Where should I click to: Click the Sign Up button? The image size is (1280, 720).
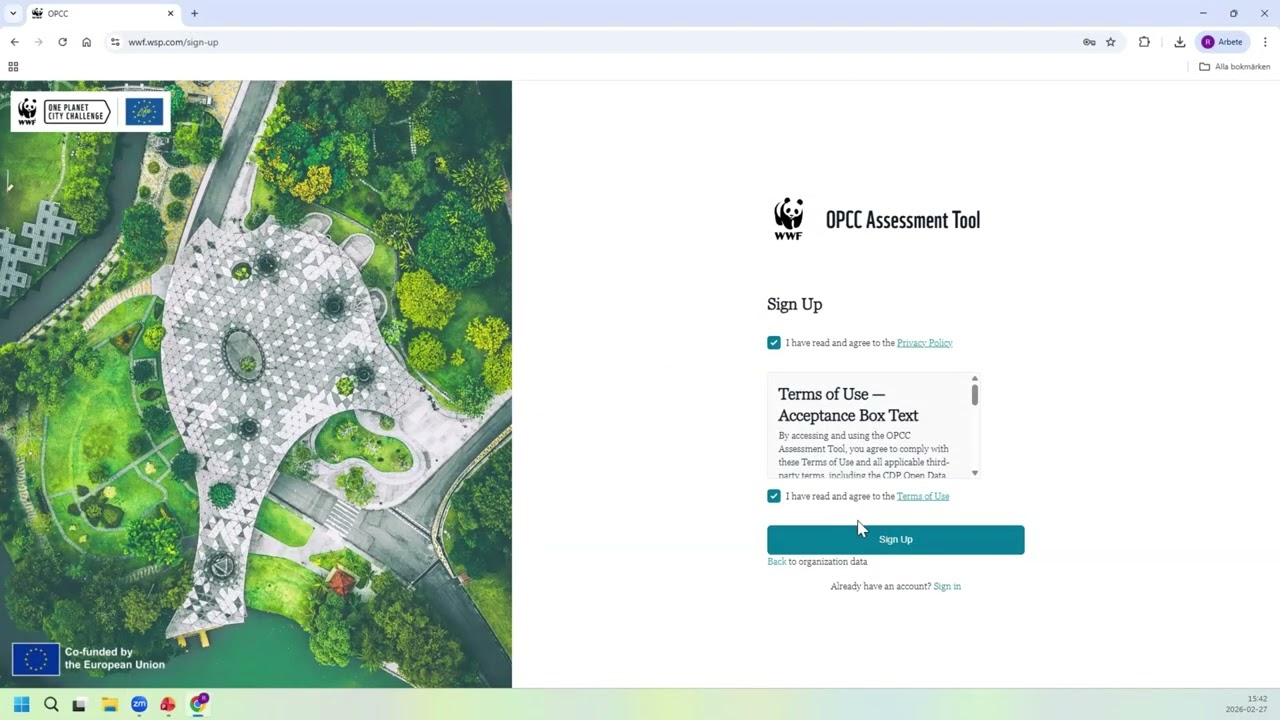[896, 540]
